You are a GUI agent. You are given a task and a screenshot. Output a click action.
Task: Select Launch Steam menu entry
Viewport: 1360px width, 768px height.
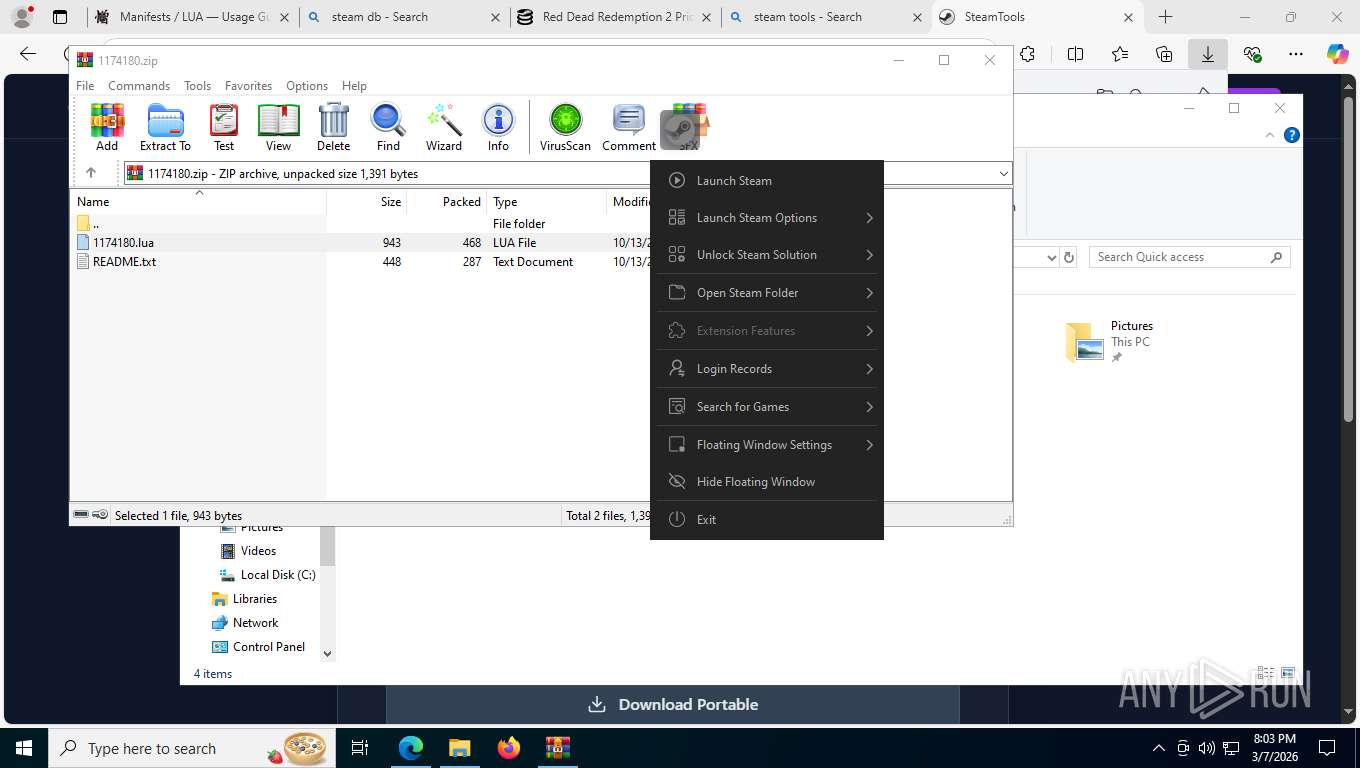[767, 181]
